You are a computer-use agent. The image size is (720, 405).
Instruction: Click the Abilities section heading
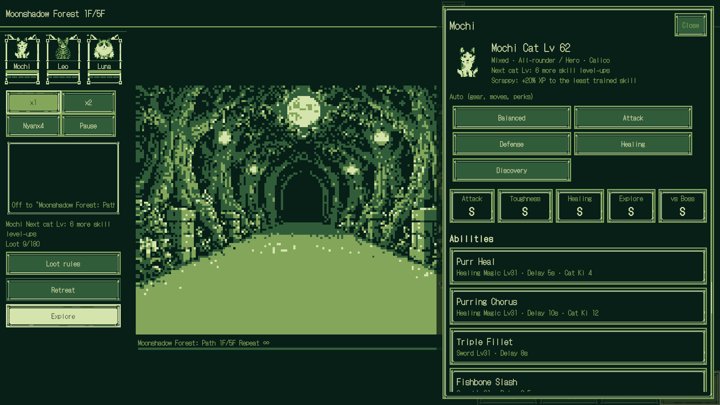471,239
